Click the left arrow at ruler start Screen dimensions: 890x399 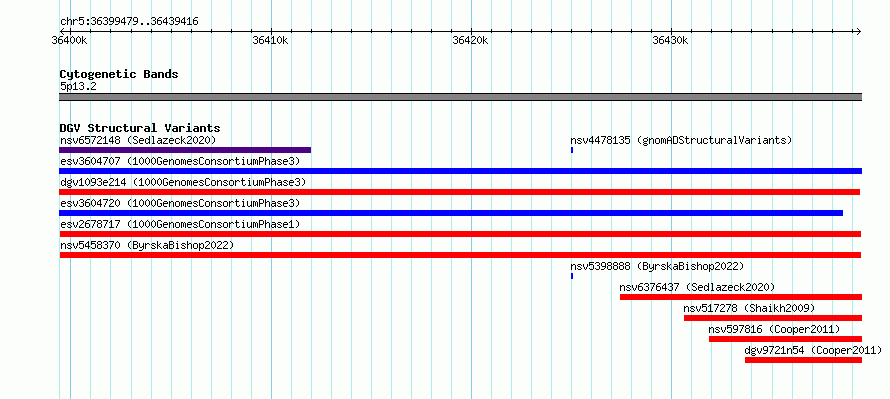[62, 31]
